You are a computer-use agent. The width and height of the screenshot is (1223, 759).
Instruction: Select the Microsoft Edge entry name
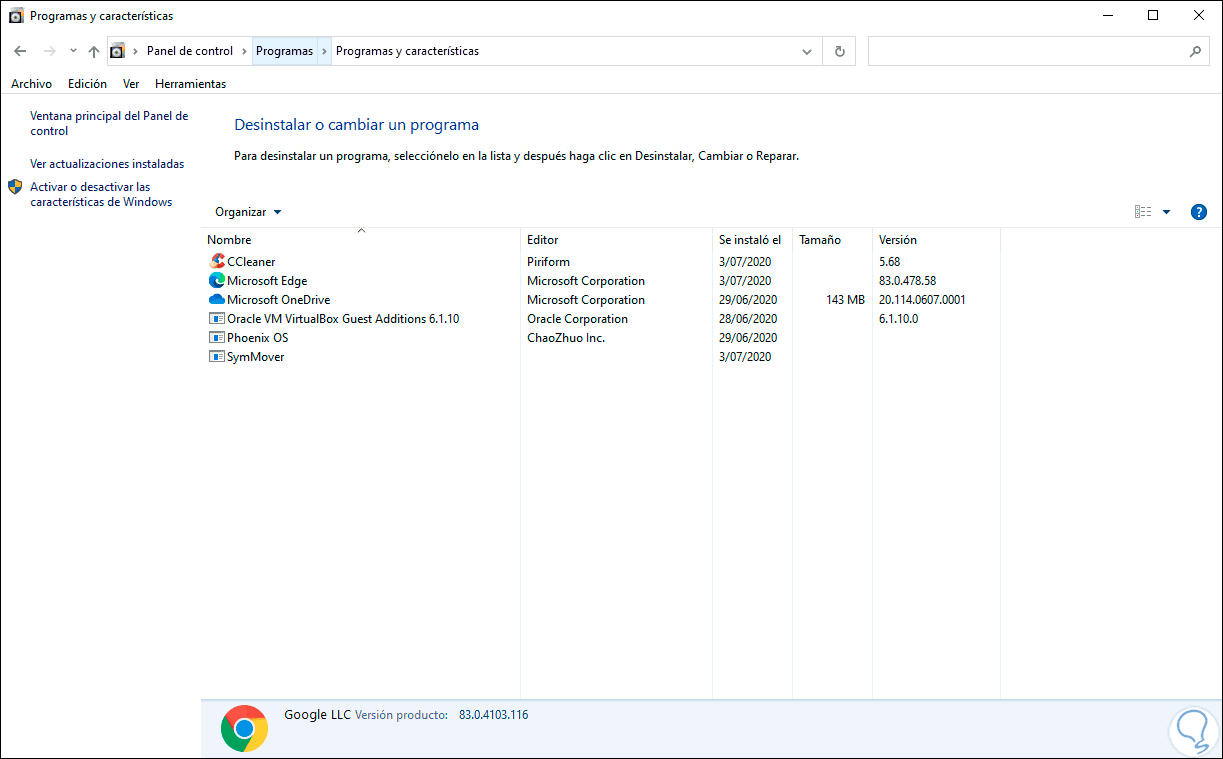point(267,281)
